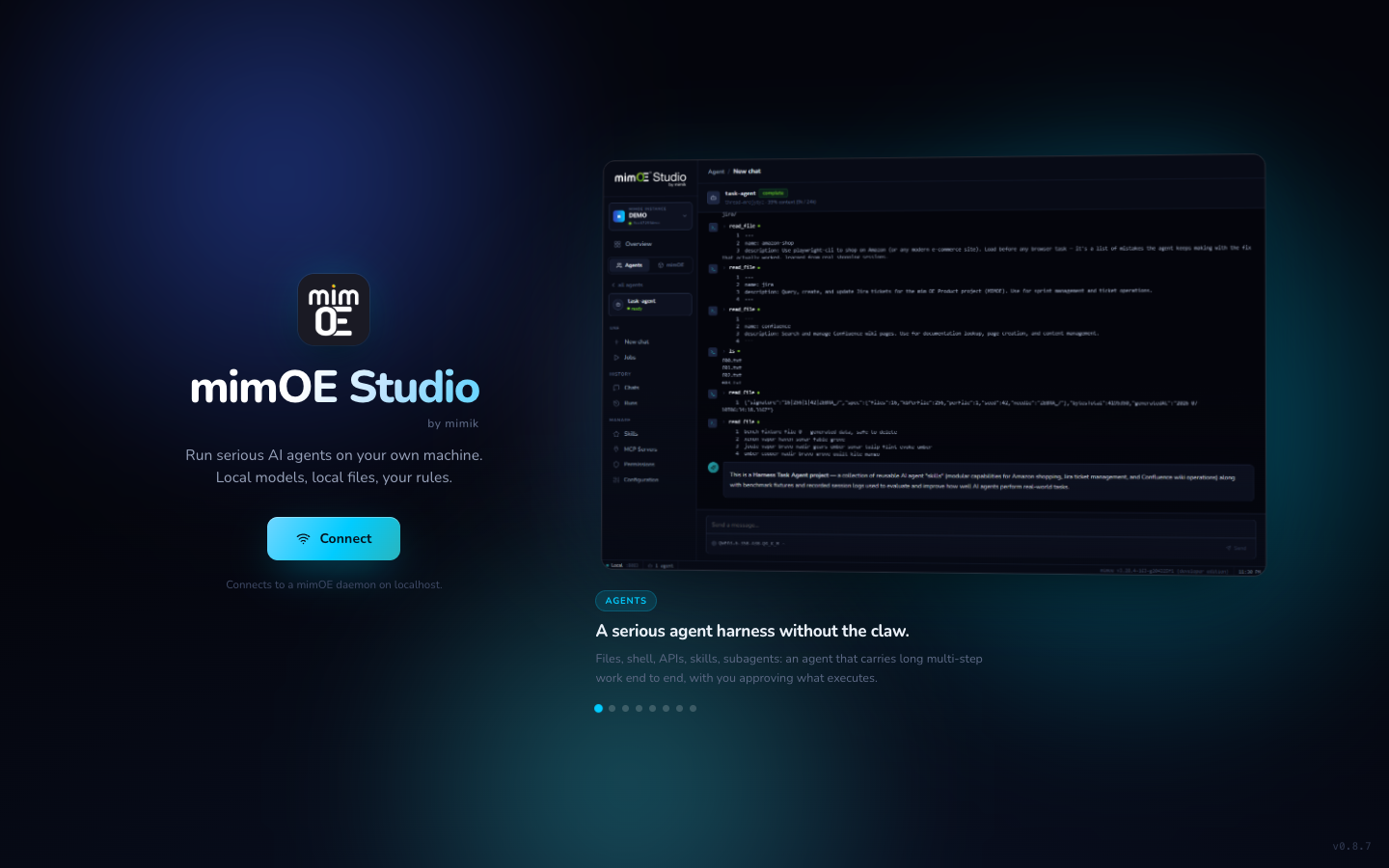Viewport: 1389px width, 868px height.
Task: Click the 'mimOE Studio' title heading
Action: (x=335, y=387)
